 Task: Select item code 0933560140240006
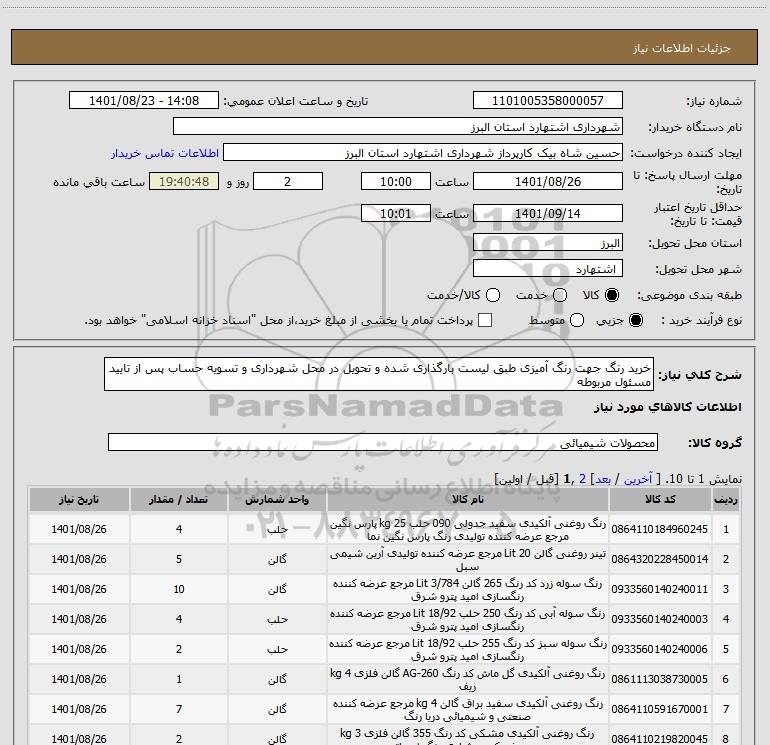pyautogui.click(x=660, y=649)
